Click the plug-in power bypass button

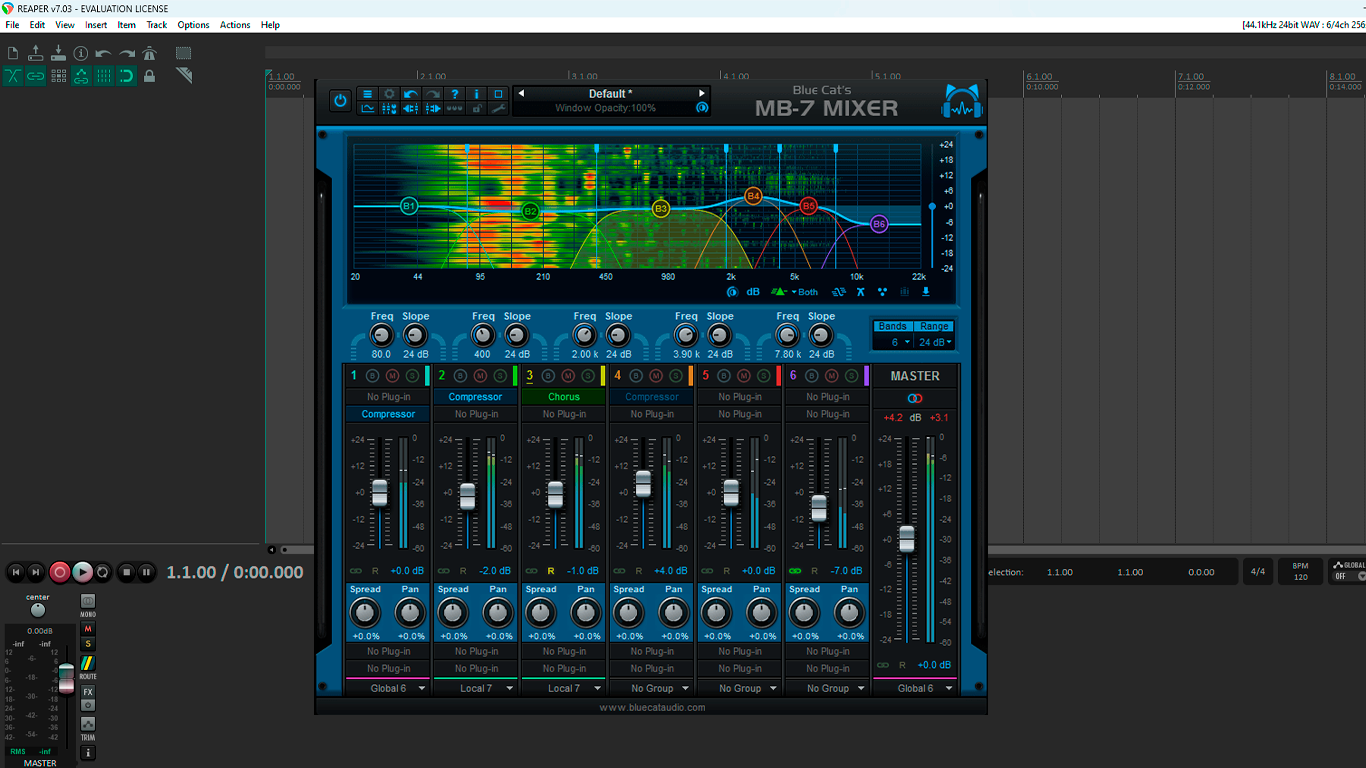click(x=340, y=101)
